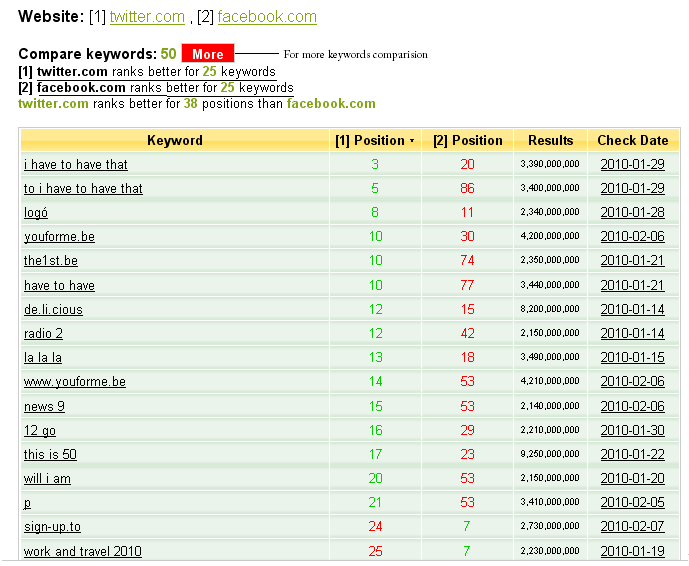Click [2] position value 74

point(468,261)
